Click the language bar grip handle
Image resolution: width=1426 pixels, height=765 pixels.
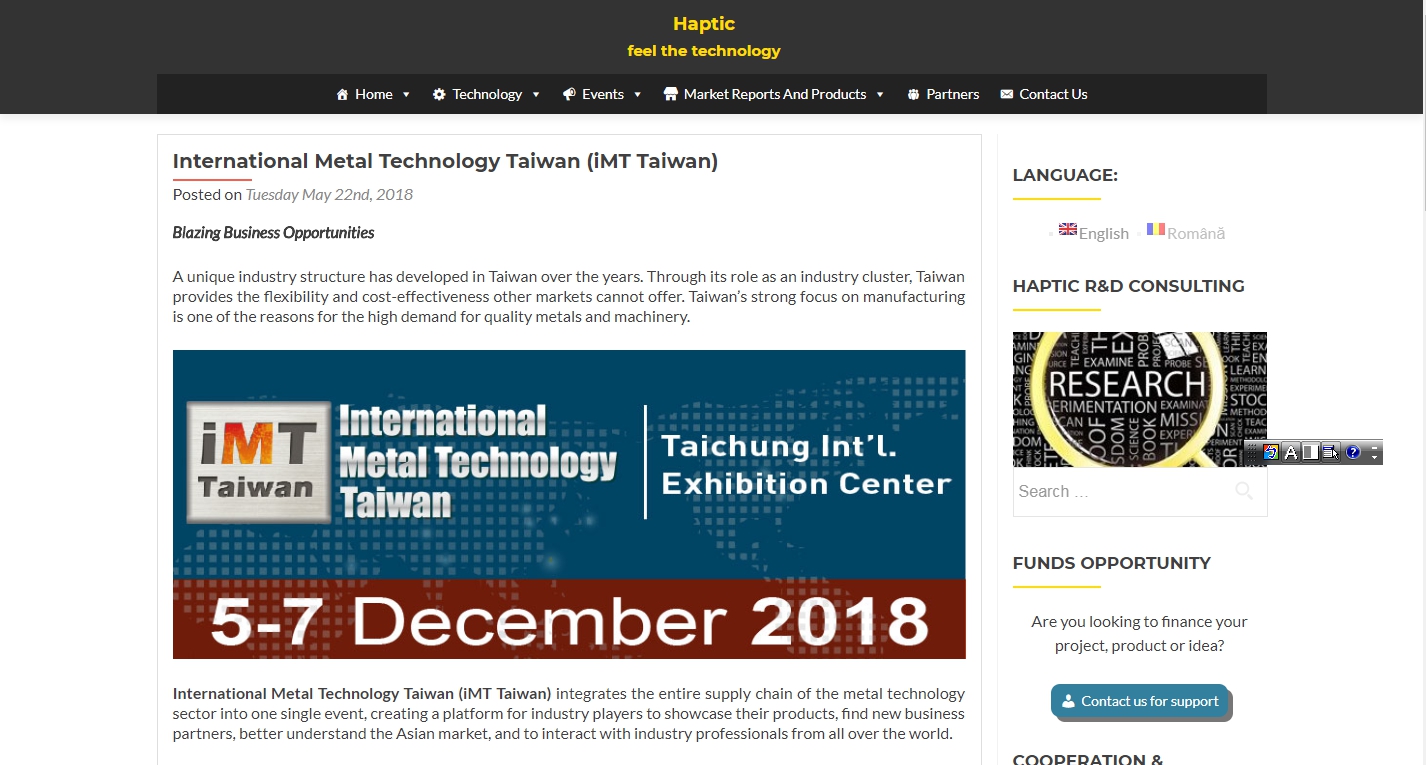click(1252, 452)
